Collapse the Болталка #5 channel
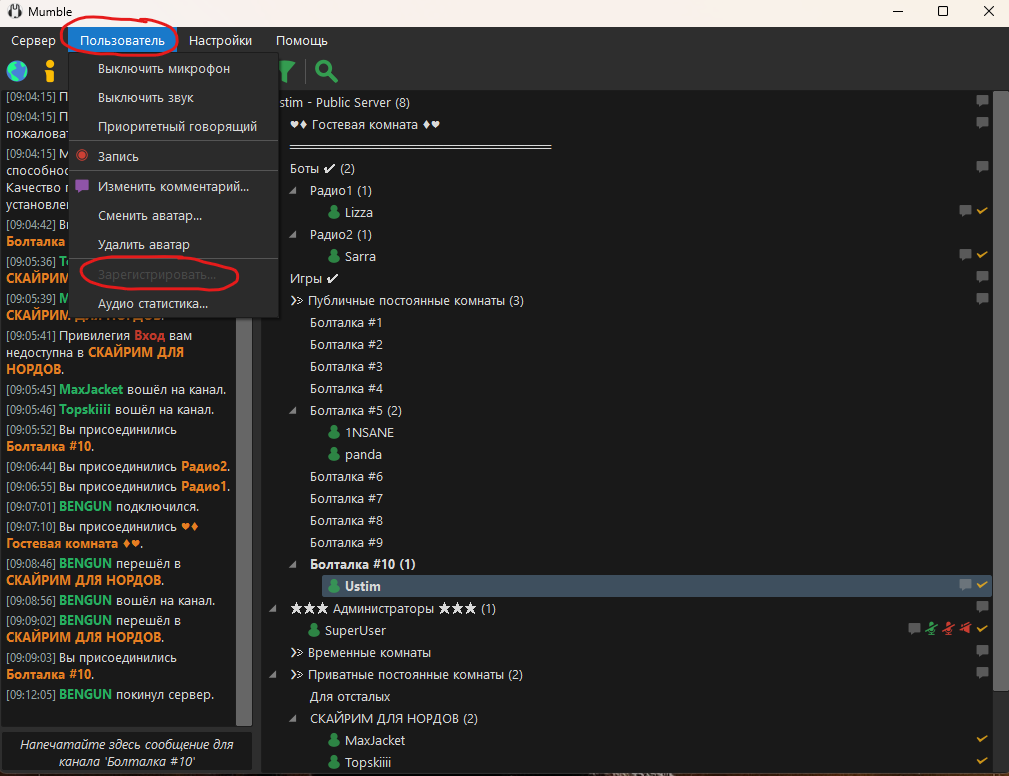Viewport: 1009px width, 776px height. [x=294, y=411]
